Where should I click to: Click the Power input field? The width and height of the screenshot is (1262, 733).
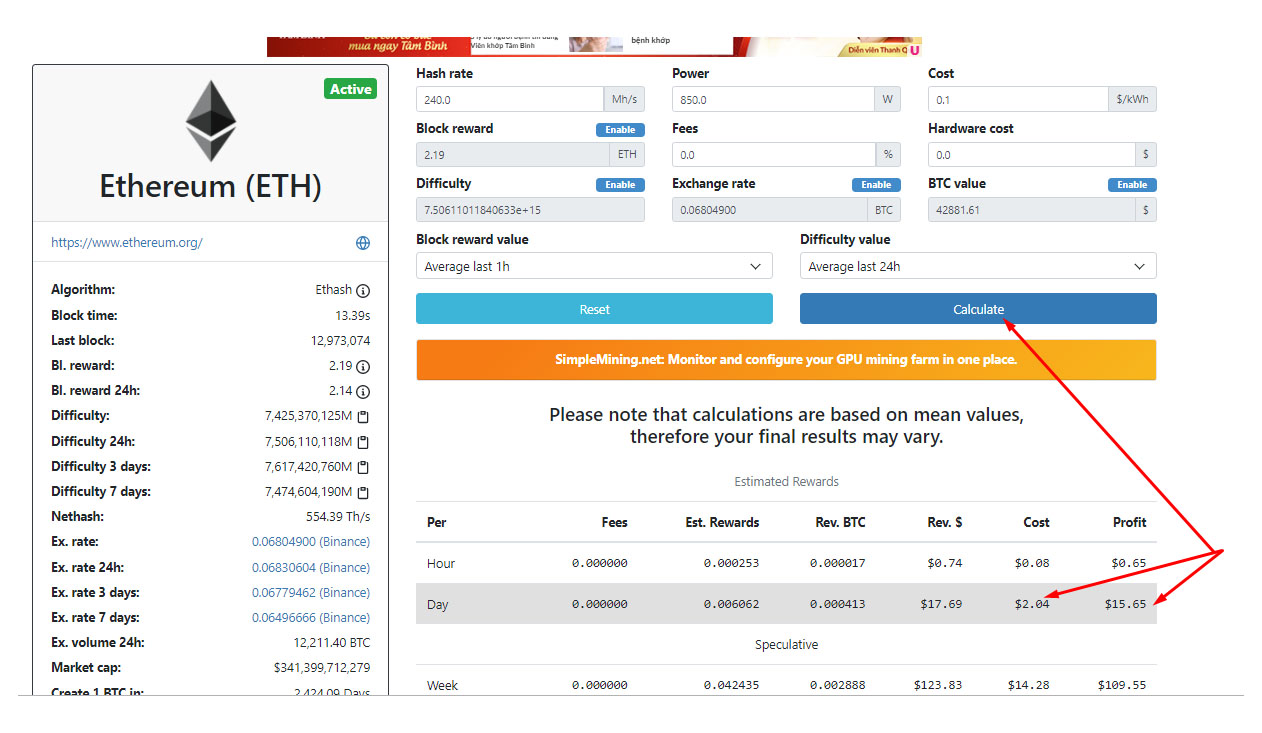[x=773, y=100]
